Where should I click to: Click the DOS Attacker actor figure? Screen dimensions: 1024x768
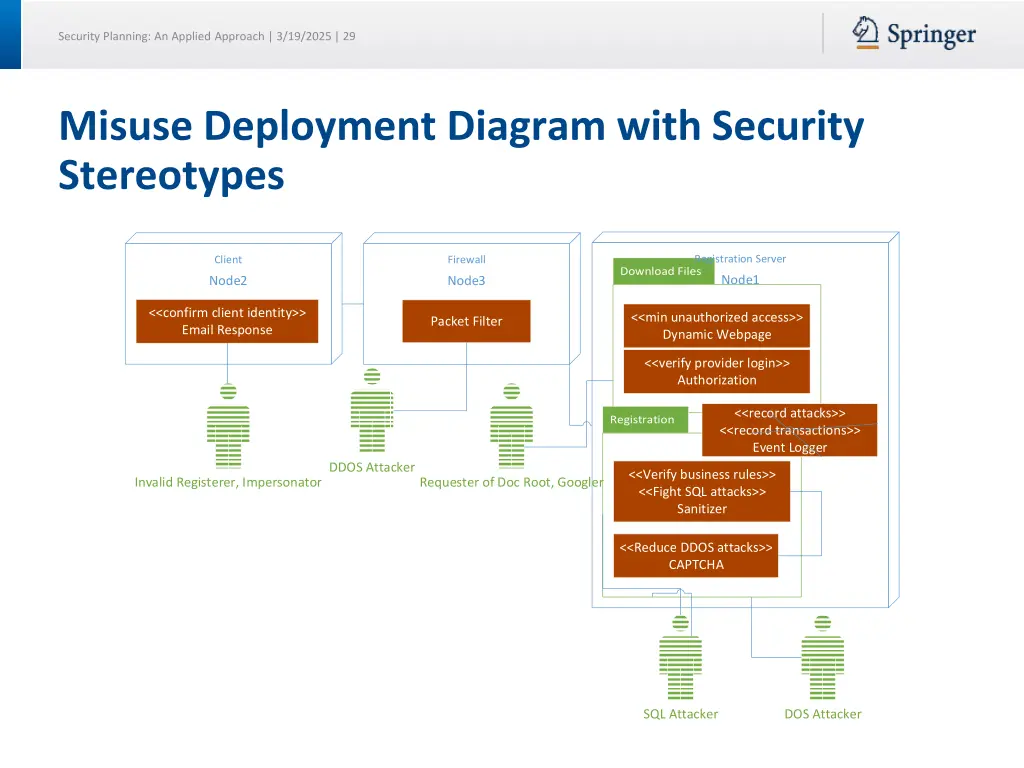[823, 658]
